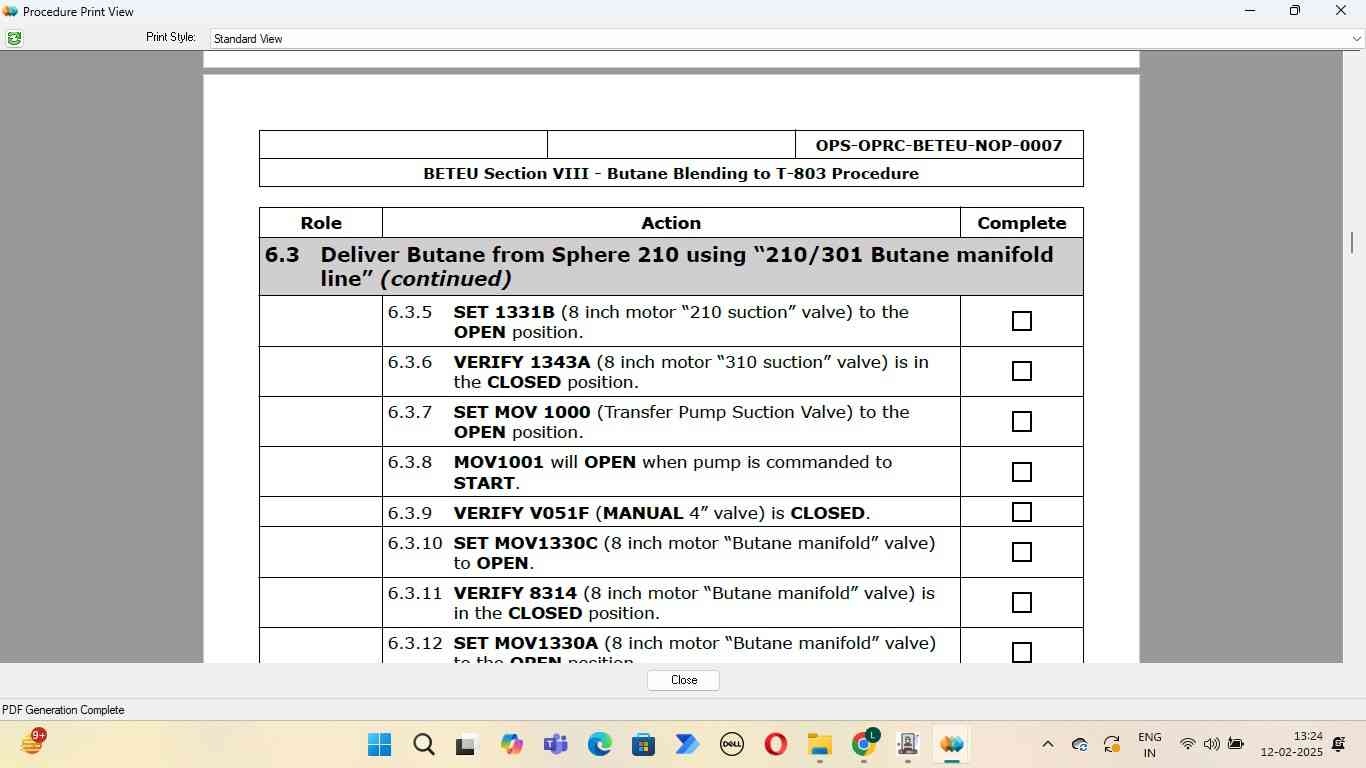
Task: Open the ENG IN language switcher
Action: click(x=1150, y=745)
